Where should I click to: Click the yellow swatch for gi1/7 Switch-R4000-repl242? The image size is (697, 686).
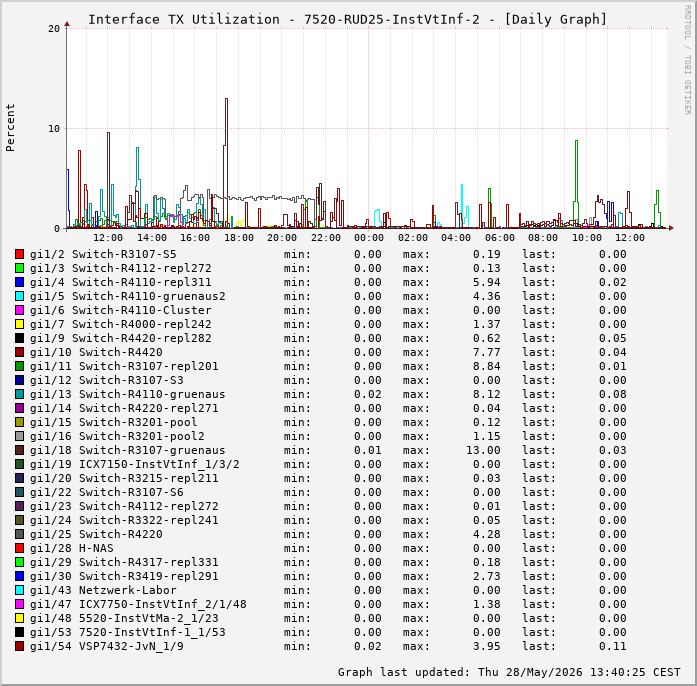click(19, 324)
